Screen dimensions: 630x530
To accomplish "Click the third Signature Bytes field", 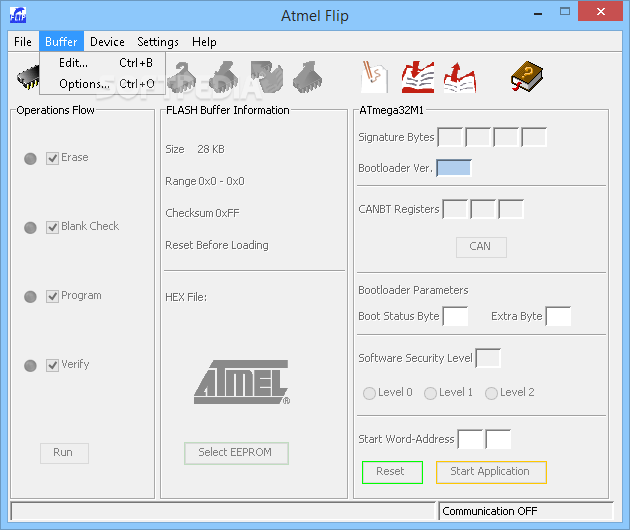I will click(x=506, y=137).
